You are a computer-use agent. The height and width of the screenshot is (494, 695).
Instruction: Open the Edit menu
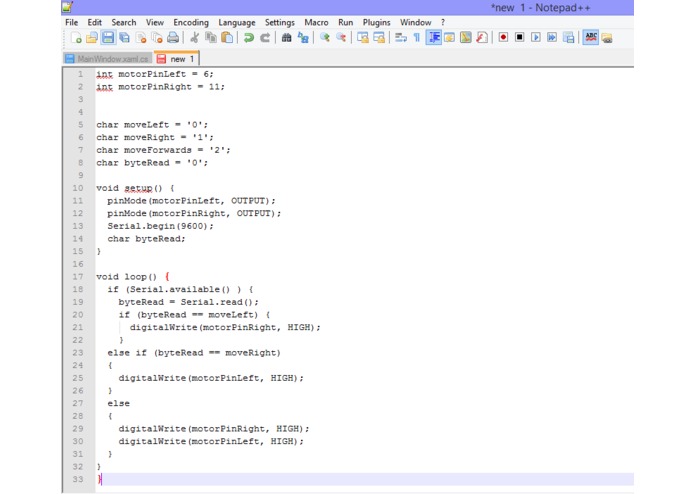pyautogui.click(x=94, y=22)
